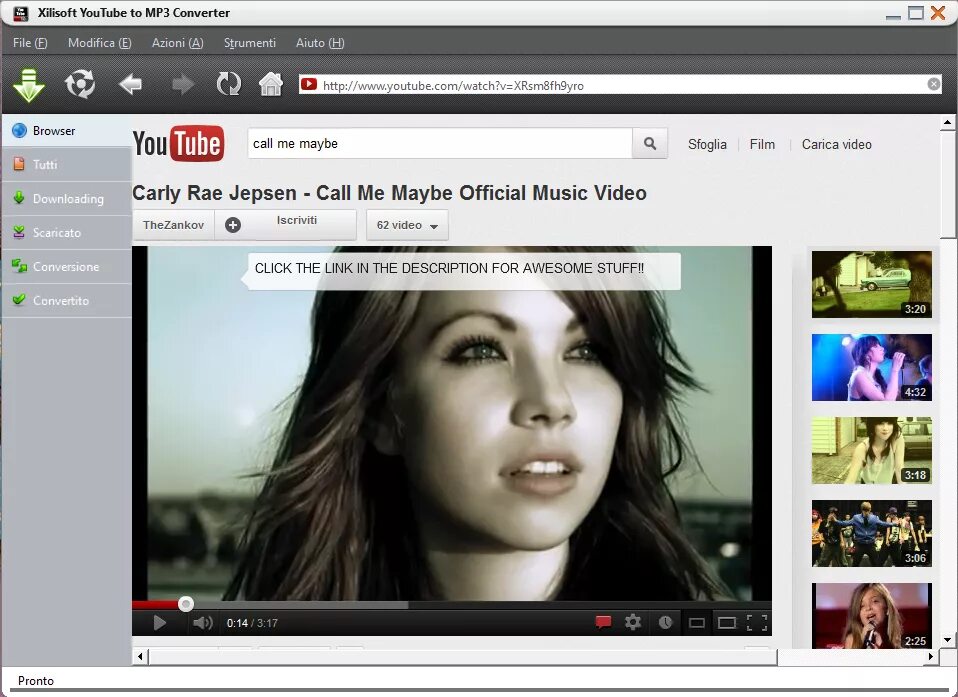This screenshot has width=958, height=697.
Task: Open video settings gear
Action: (x=633, y=622)
